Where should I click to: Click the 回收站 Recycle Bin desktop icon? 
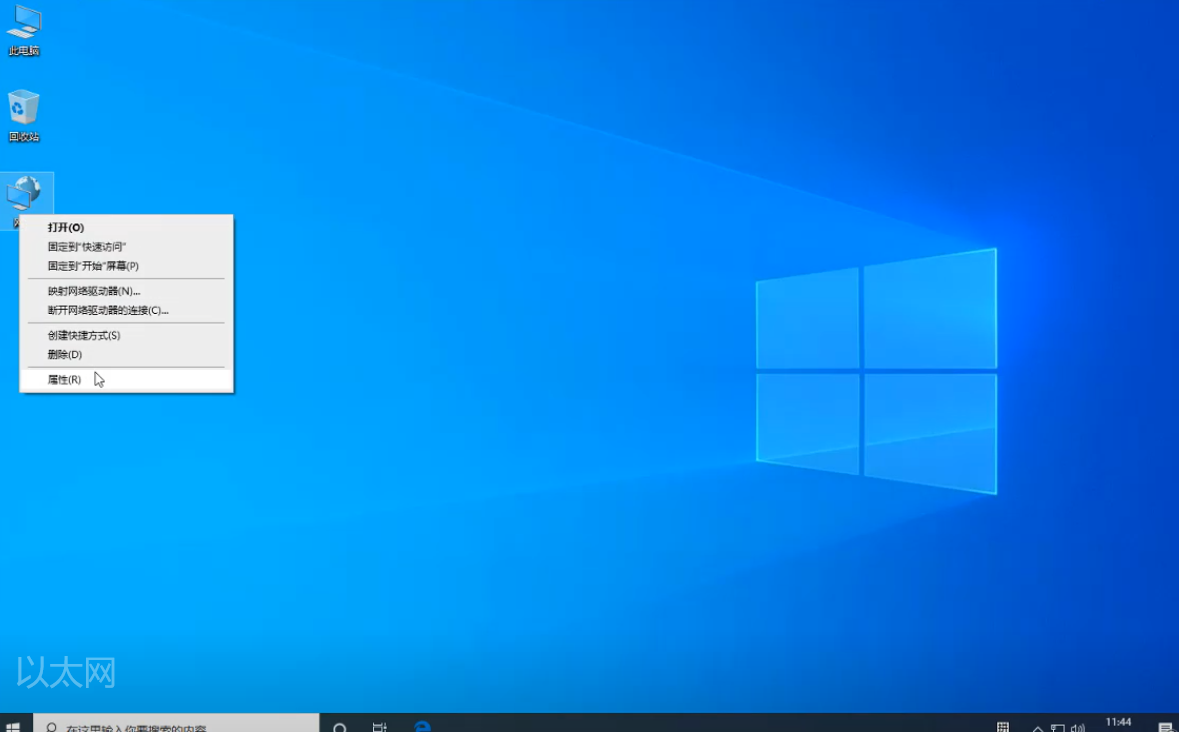pos(24,110)
